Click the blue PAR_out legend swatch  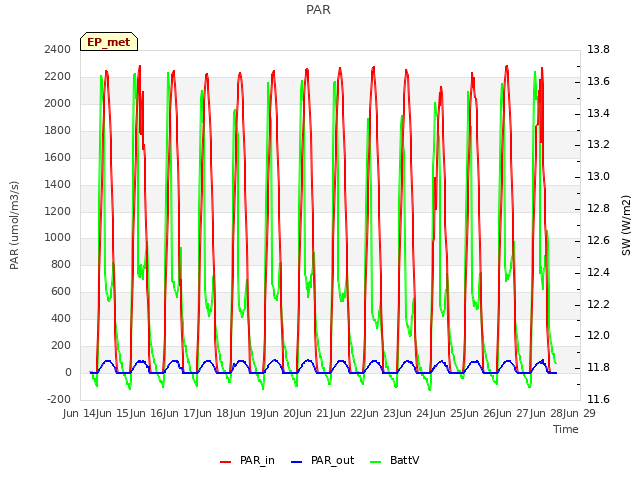297,461
